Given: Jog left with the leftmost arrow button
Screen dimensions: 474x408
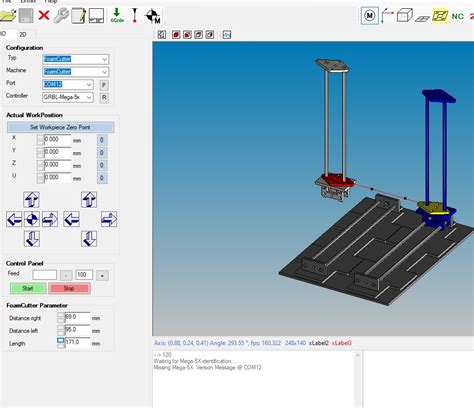Looking at the screenshot, I should click(14, 219).
